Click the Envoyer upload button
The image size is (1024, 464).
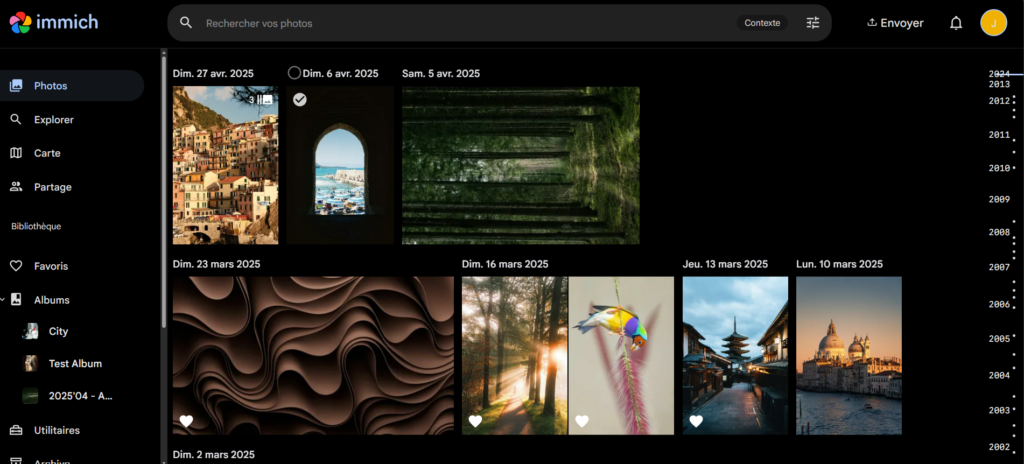click(x=895, y=23)
